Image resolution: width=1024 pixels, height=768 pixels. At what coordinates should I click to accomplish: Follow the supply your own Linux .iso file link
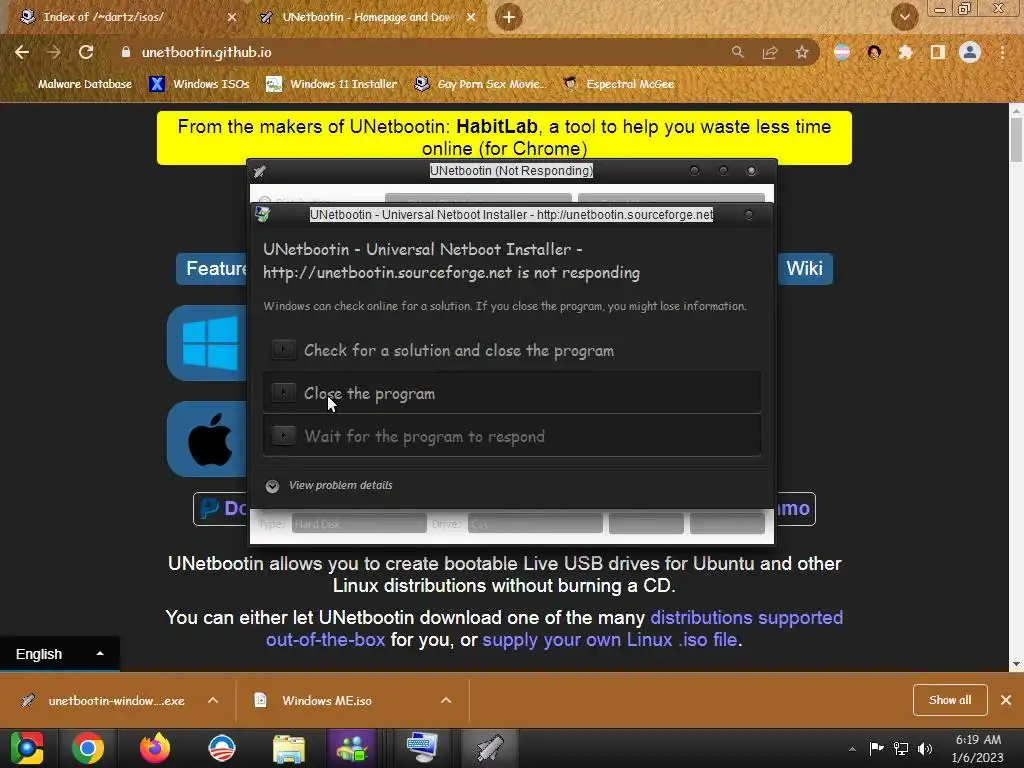(x=609, y=640)
